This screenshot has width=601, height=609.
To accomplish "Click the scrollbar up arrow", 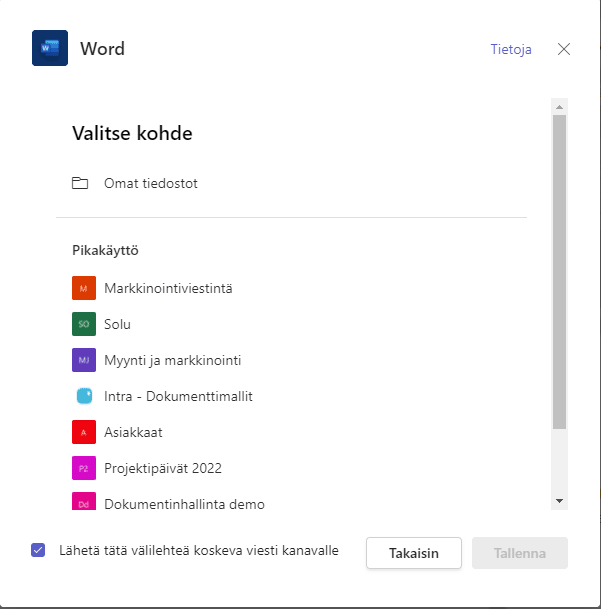I will tap(559, 107).
